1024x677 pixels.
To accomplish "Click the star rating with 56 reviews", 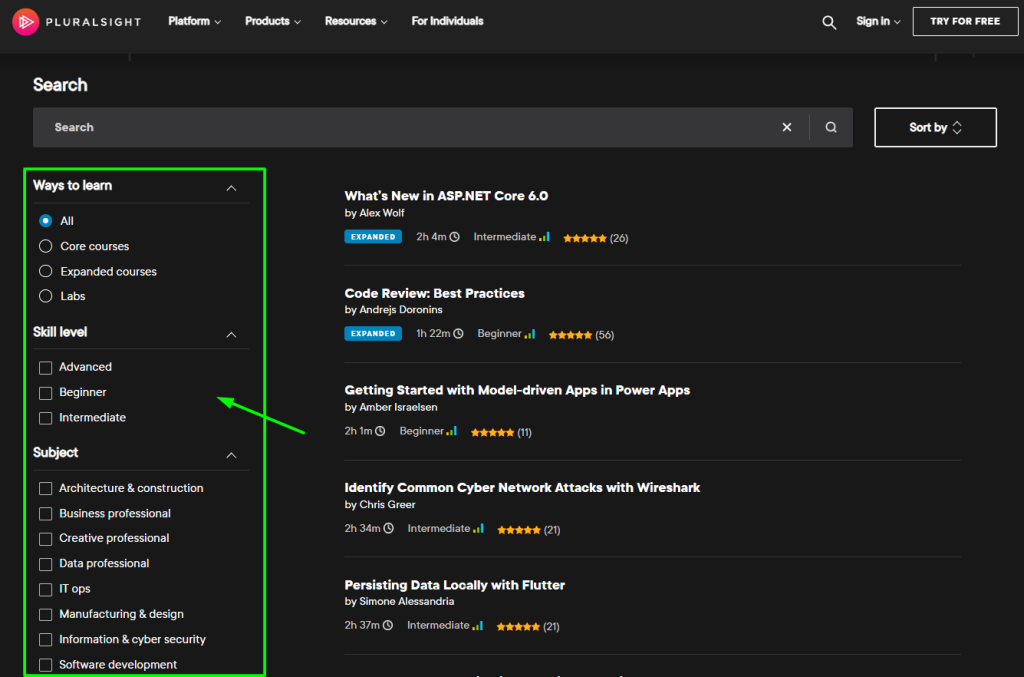I will pos(570,335).
